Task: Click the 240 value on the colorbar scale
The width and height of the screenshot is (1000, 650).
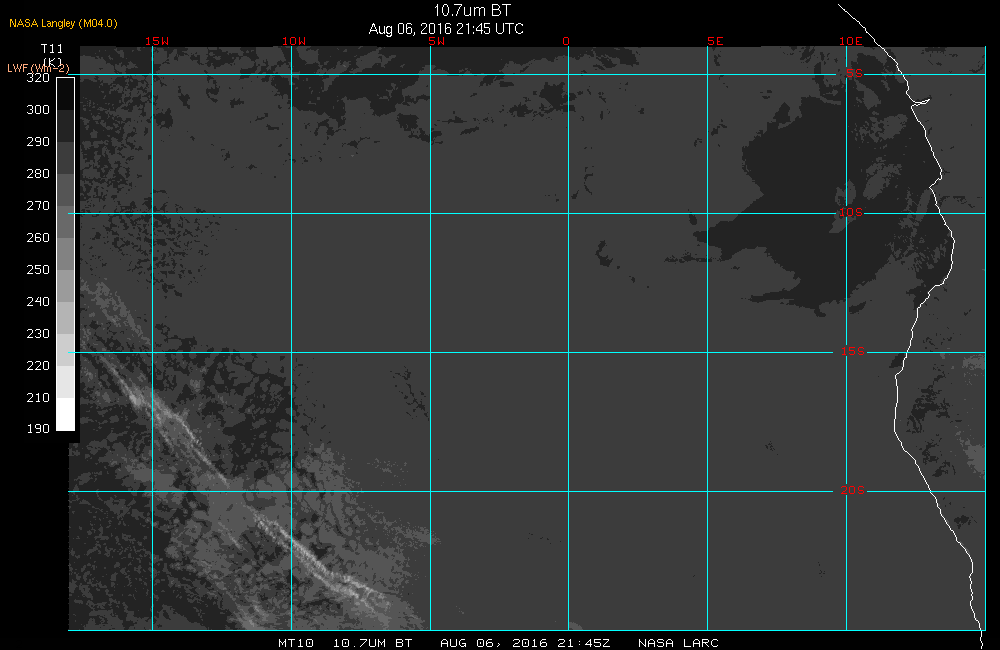Action: coord(38,301)
